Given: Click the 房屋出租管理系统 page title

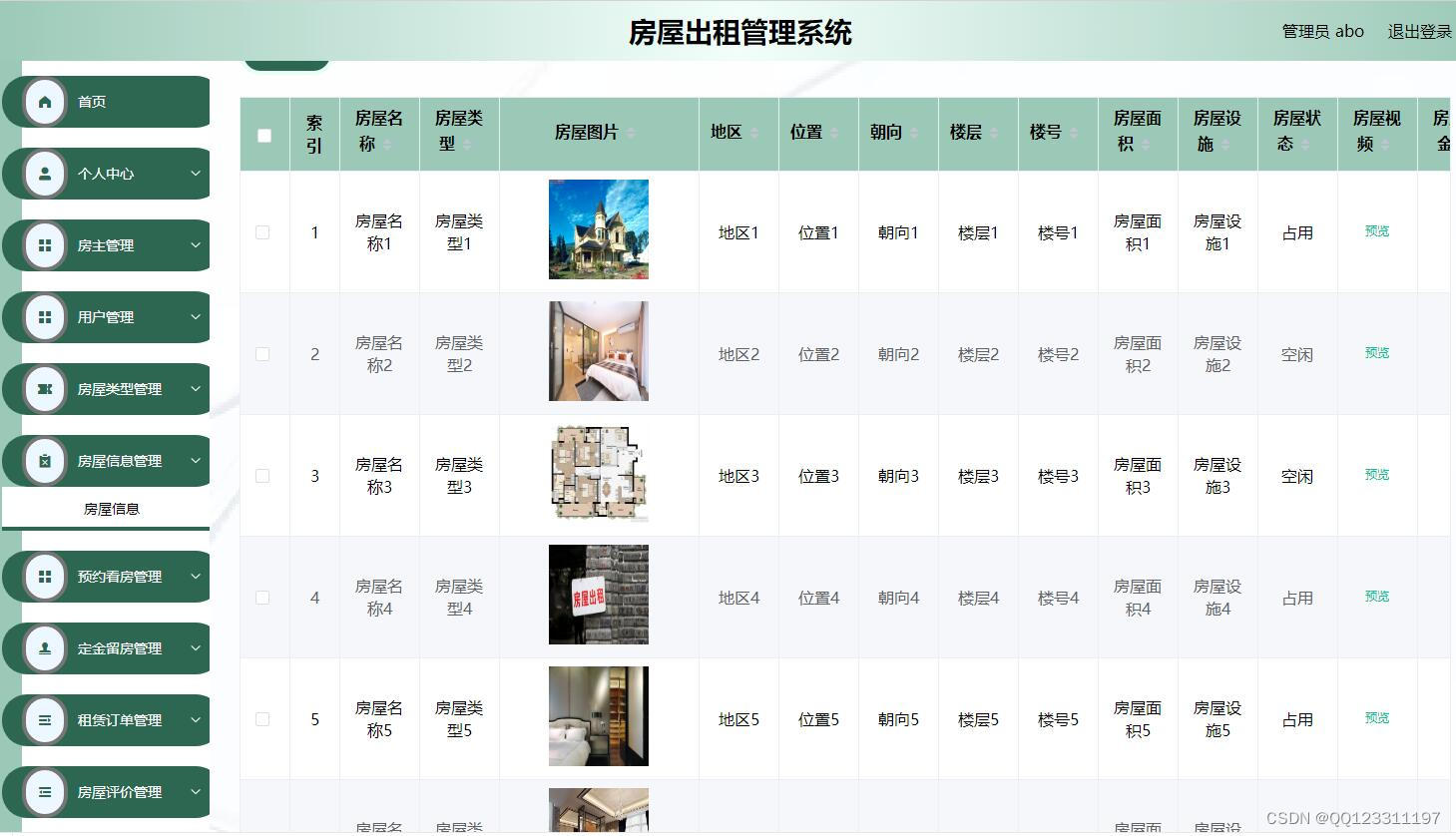Looking at the screenshot, I should point(739,33).
